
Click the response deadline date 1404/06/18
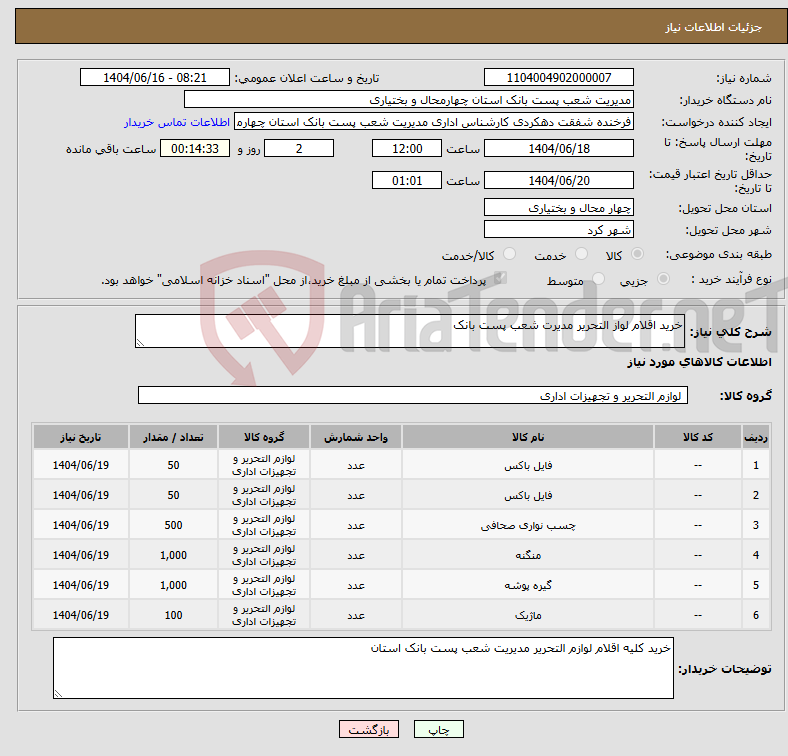[558, 148]
